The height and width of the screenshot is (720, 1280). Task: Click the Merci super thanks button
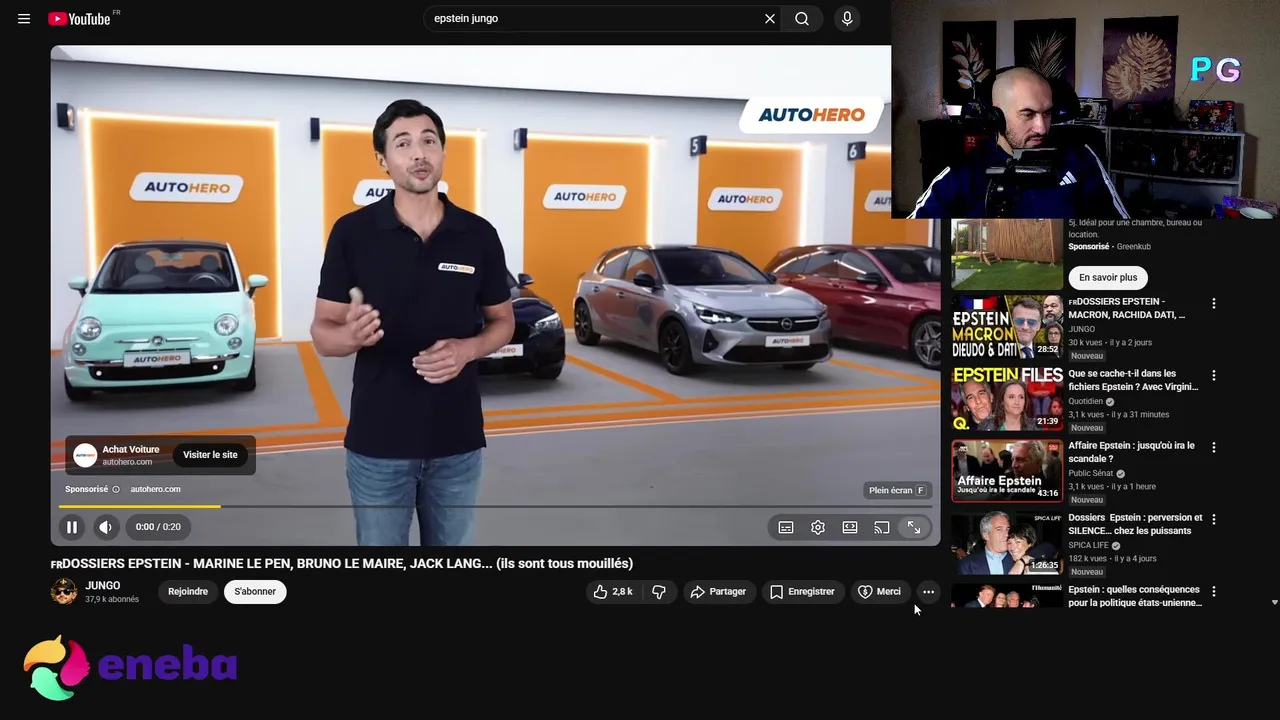tap(879, 592)
